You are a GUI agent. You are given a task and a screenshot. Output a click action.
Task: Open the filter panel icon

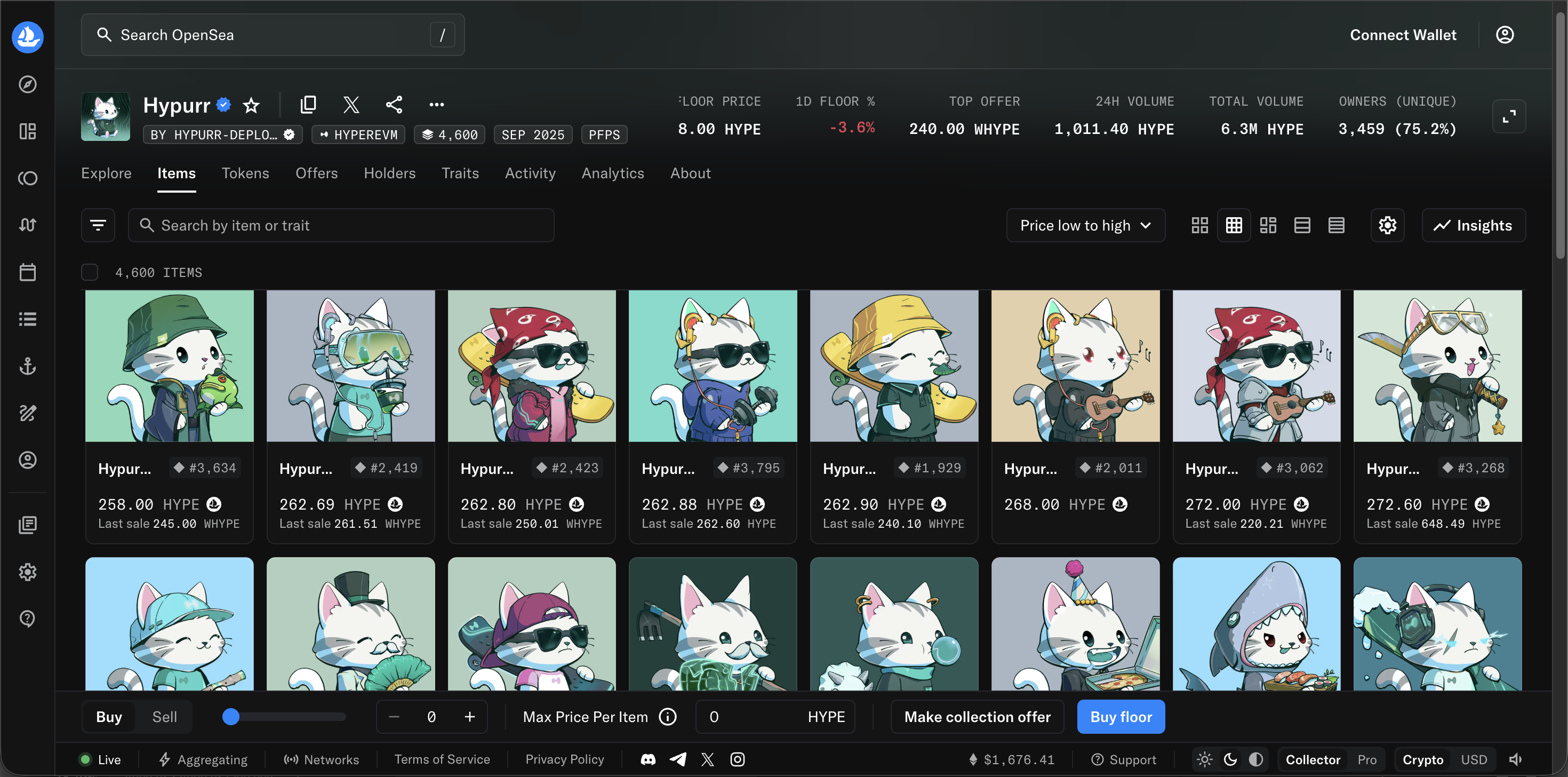pos(98,225)
